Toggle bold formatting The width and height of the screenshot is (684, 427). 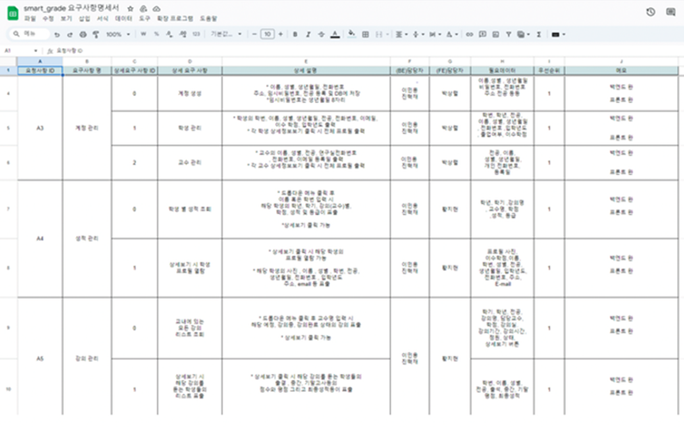(x=295, y=34)
